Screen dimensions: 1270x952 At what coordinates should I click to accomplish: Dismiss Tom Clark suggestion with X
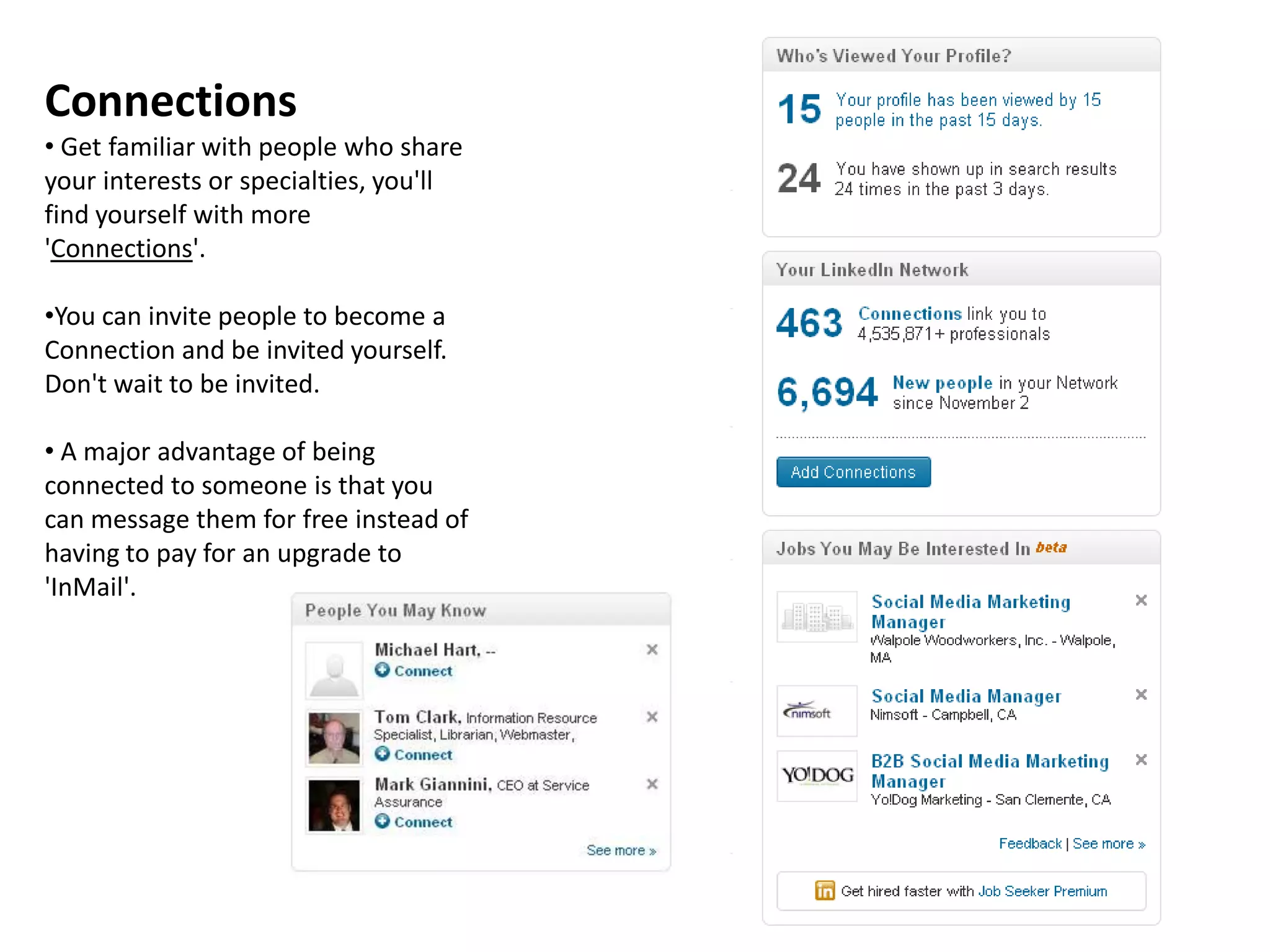(652, 717)
